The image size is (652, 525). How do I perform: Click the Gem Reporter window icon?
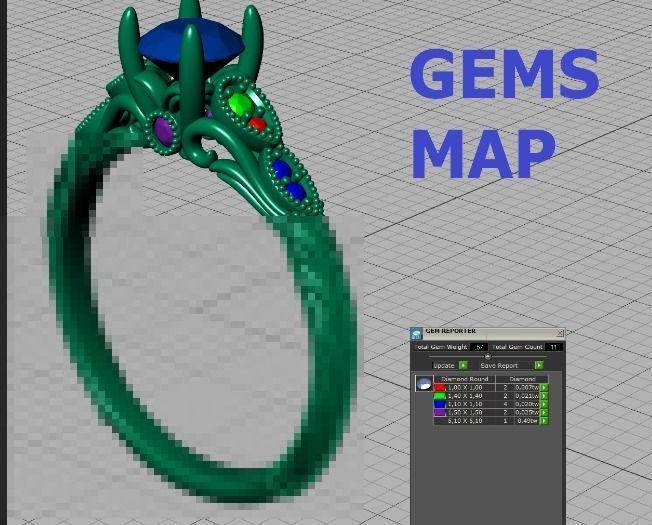click(x=416, y=334)
